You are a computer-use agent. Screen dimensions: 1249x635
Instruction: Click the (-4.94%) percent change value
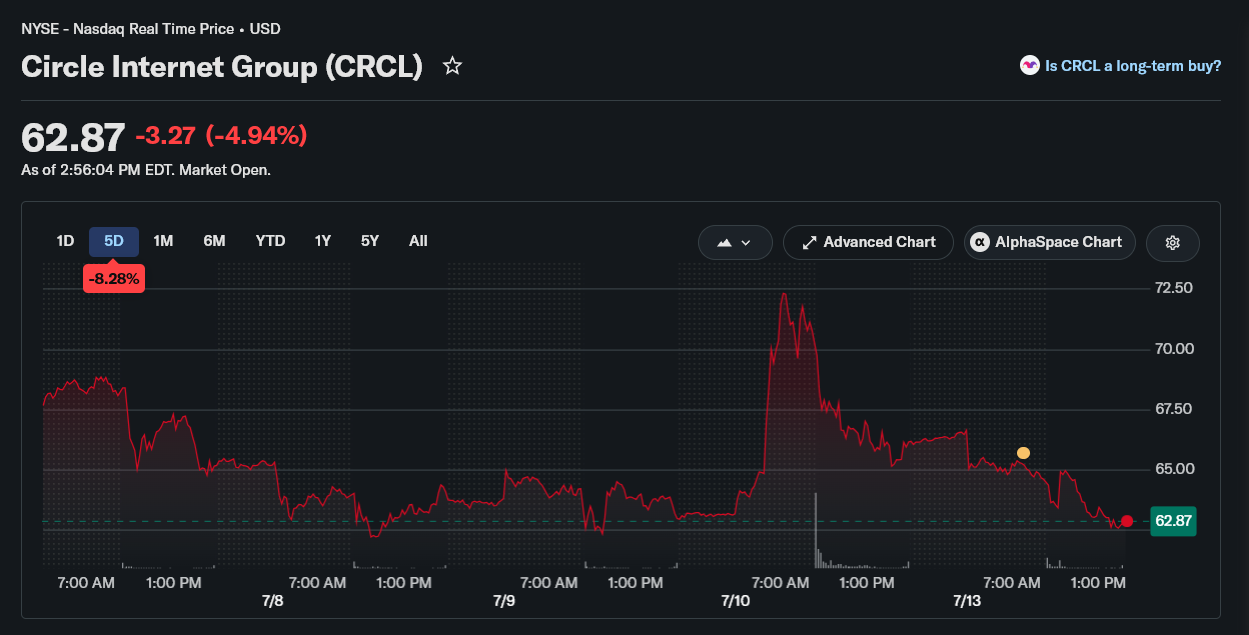coord(256,135)
